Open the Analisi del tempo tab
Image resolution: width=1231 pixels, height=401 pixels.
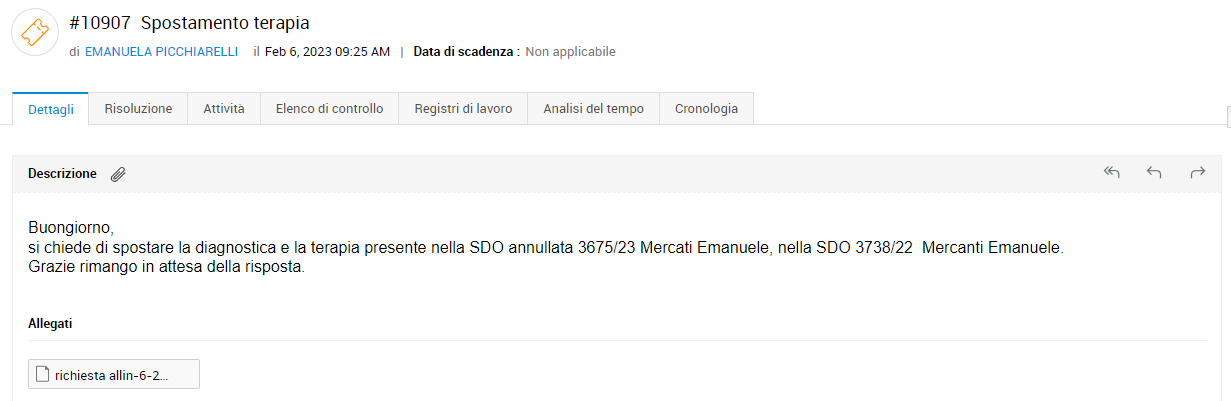pyautogui.click(x=593, y=109)
